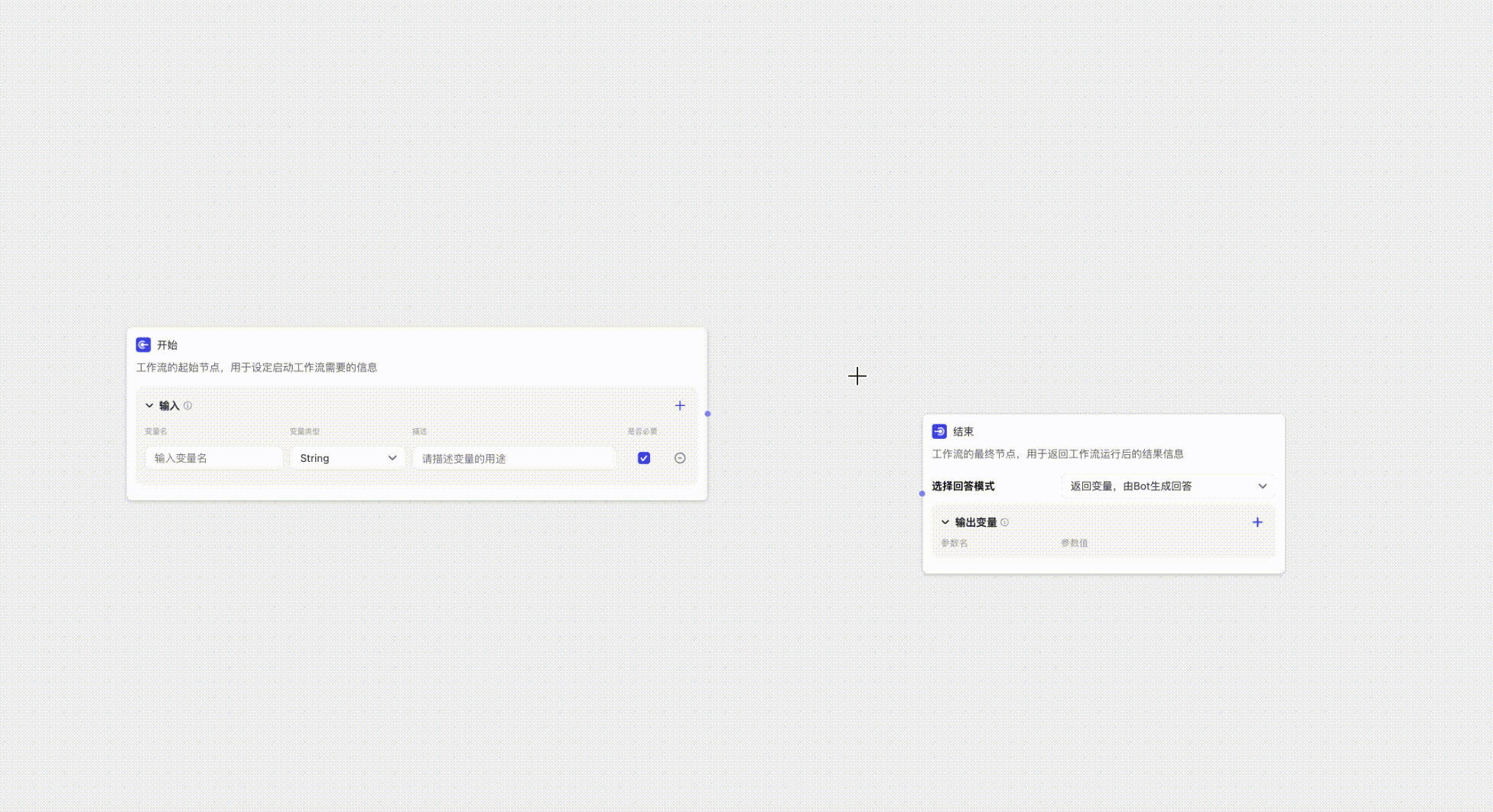The height and width of the screenshot is (812, 1493).
Task: Add an output variable with plus icon
Action: pyautogui.click(x=1257, y=522)
